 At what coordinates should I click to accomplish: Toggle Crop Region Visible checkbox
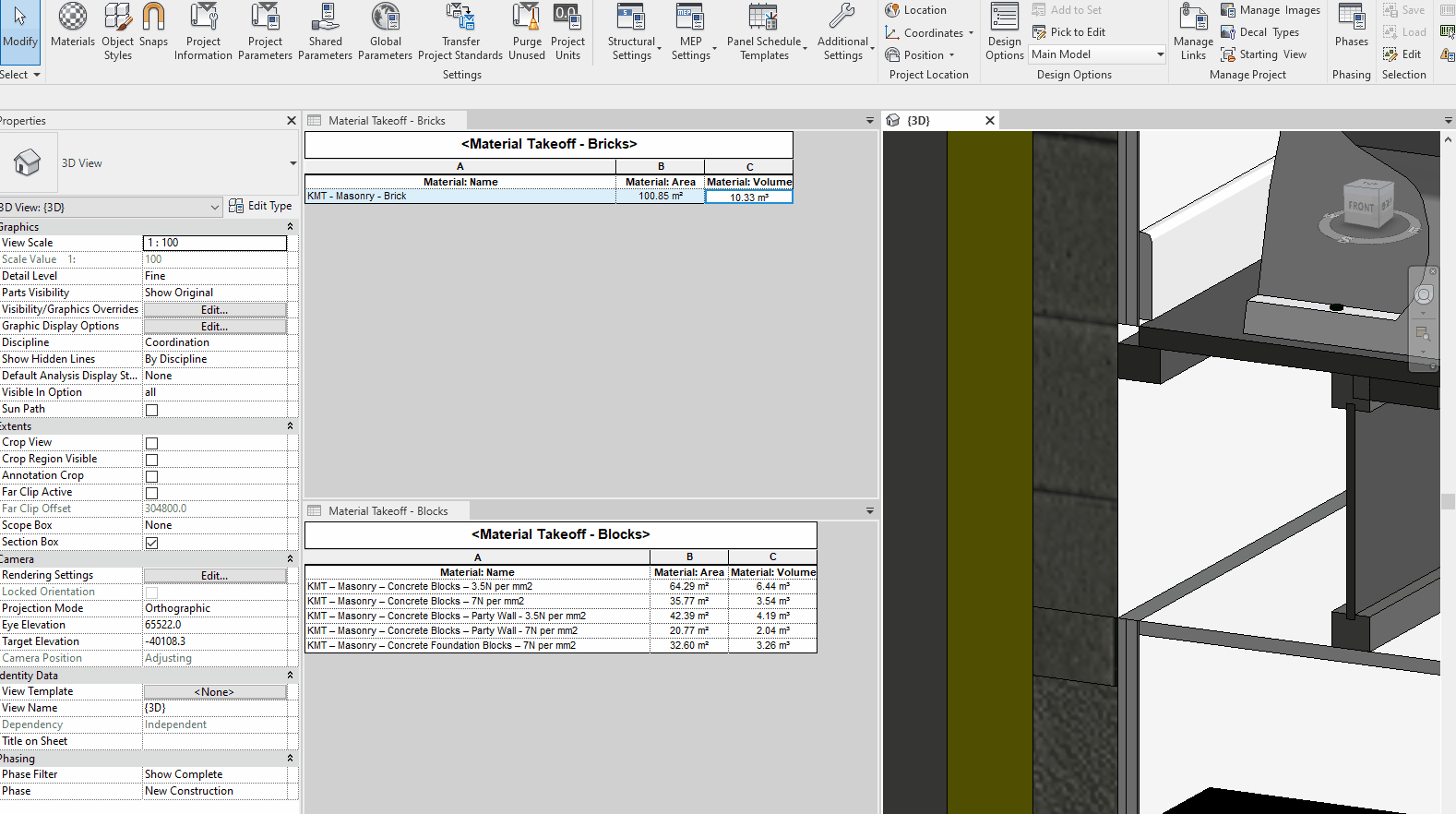click(x=152, y=460)
